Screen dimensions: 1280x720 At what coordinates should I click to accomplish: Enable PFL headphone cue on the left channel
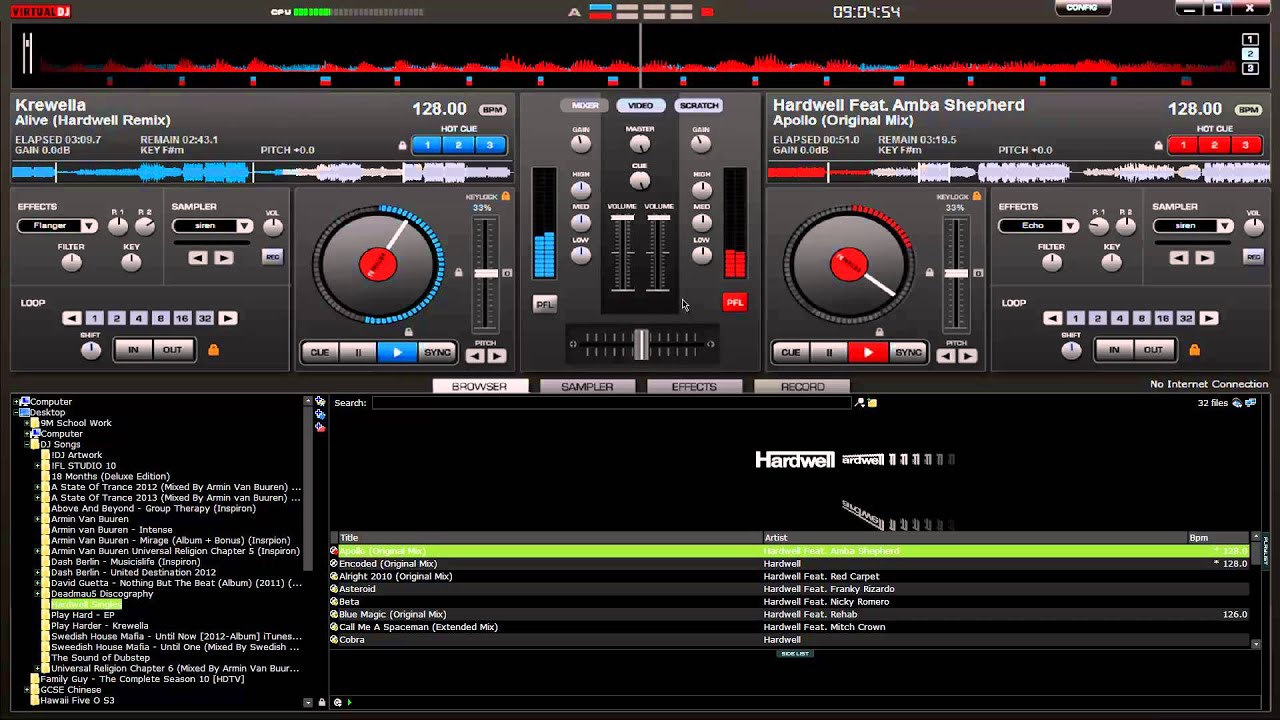point(545,304)
